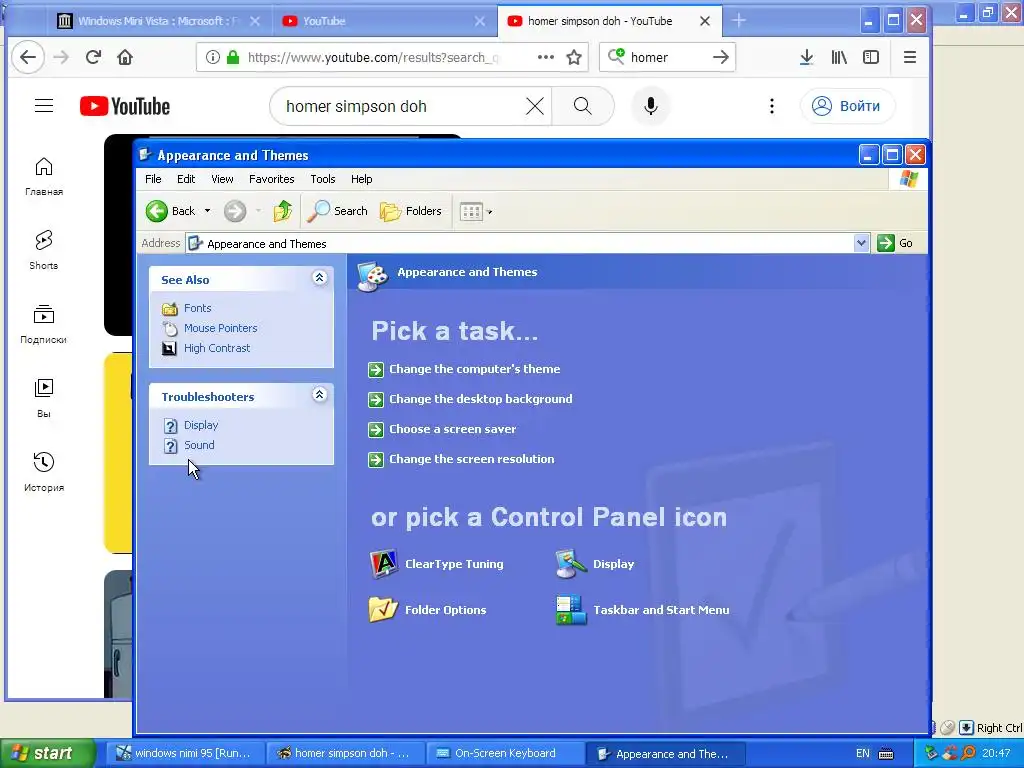Clear the YouTube search query

click(534, 106)
